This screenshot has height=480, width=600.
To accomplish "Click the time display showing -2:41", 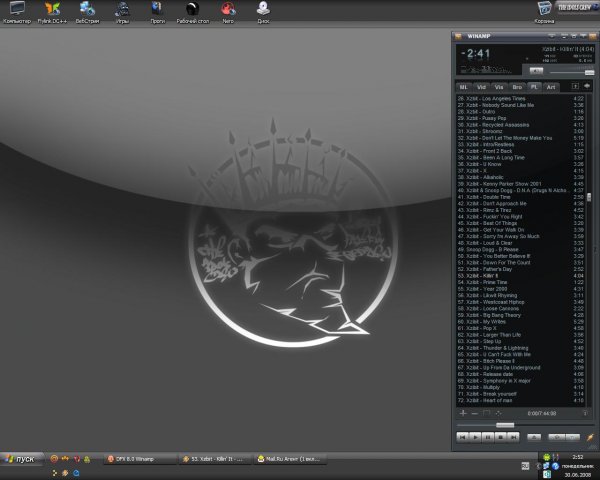I will coord(476,54).
